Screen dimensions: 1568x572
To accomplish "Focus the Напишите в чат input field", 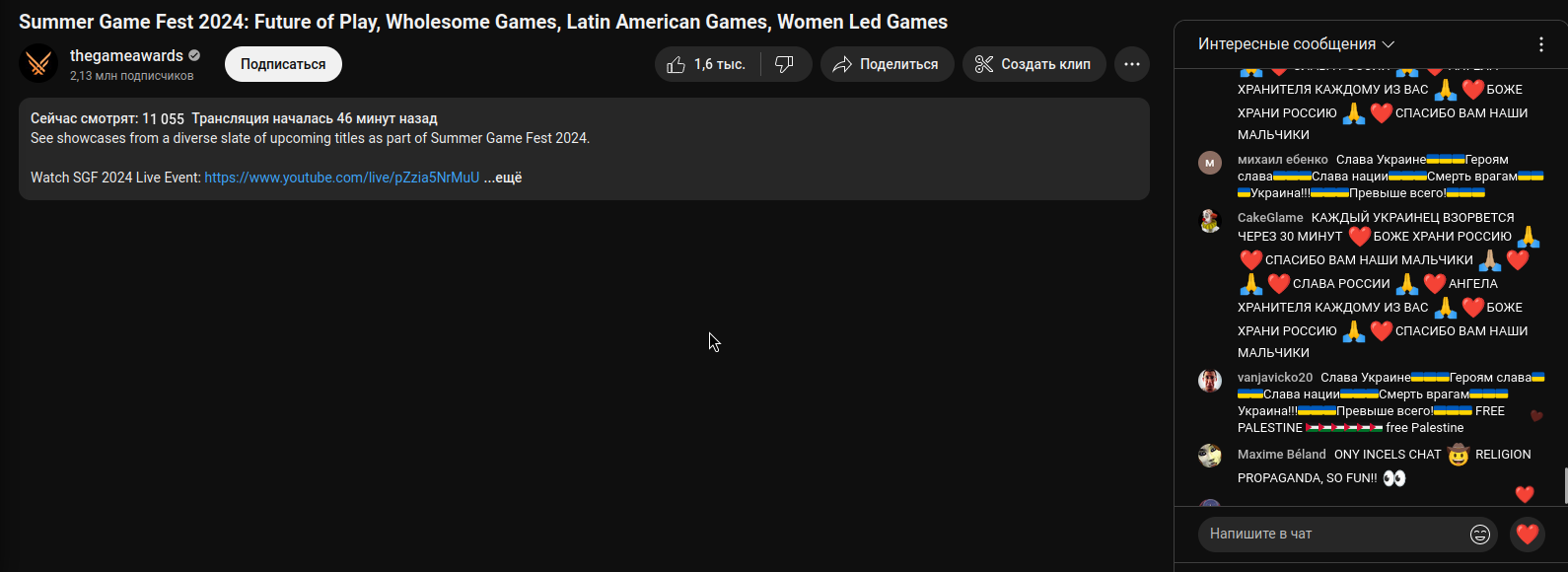I will click(1334, 534).
